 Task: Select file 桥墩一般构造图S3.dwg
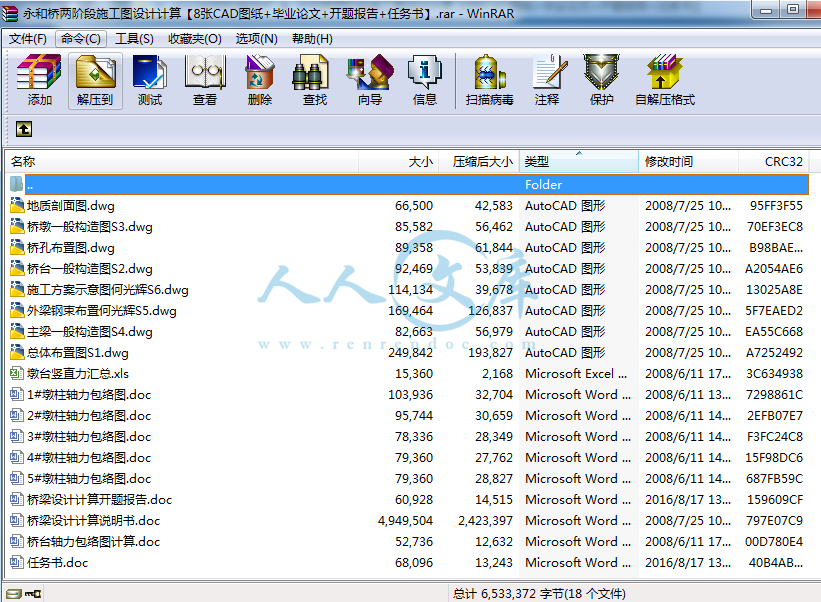(x=90, y=227)
